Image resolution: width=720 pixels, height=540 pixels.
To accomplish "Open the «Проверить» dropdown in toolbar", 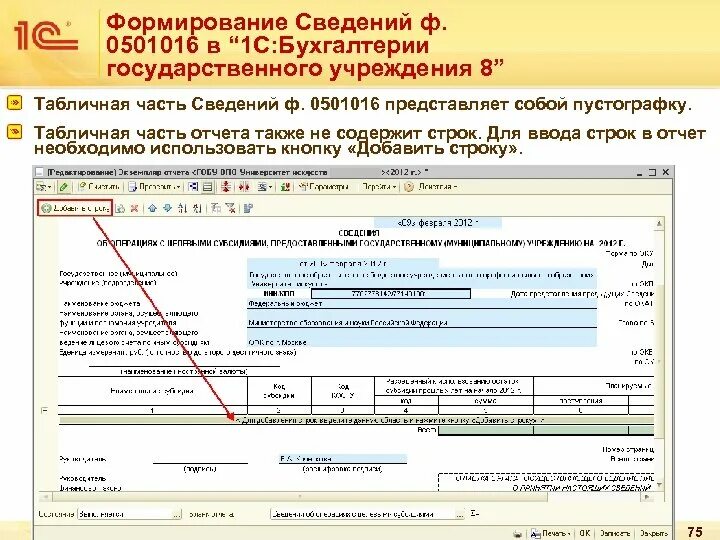I will pyautogui.click(x=155, y=187).
